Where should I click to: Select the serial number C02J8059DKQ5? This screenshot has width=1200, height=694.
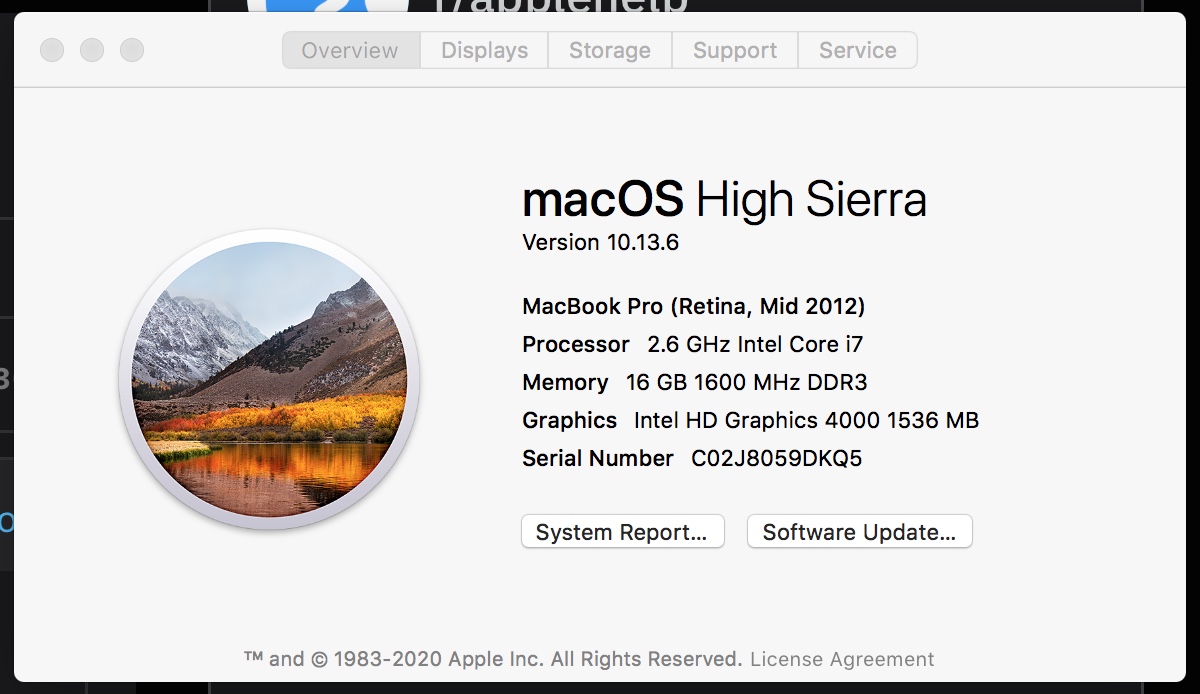[777, 458]
